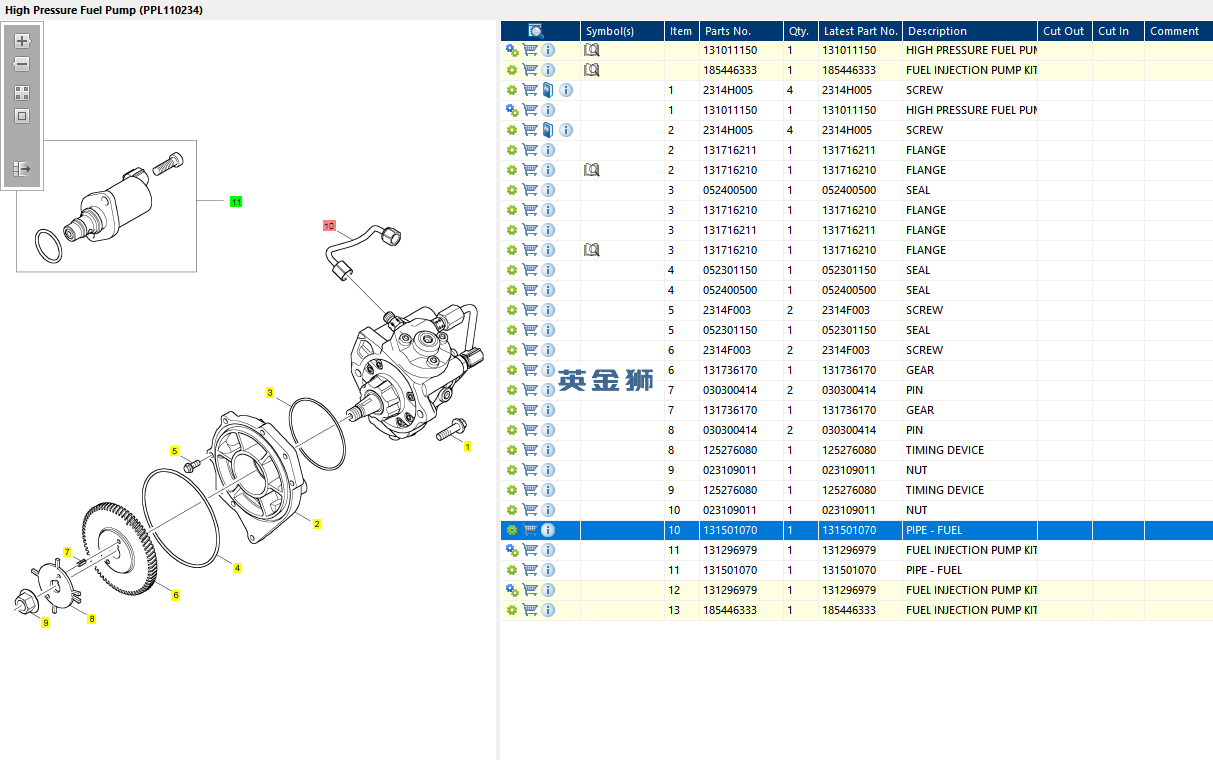Open the blue book icon for item 2 SCREW
This screenshot has height=760, width=1213.
[548, 130]
